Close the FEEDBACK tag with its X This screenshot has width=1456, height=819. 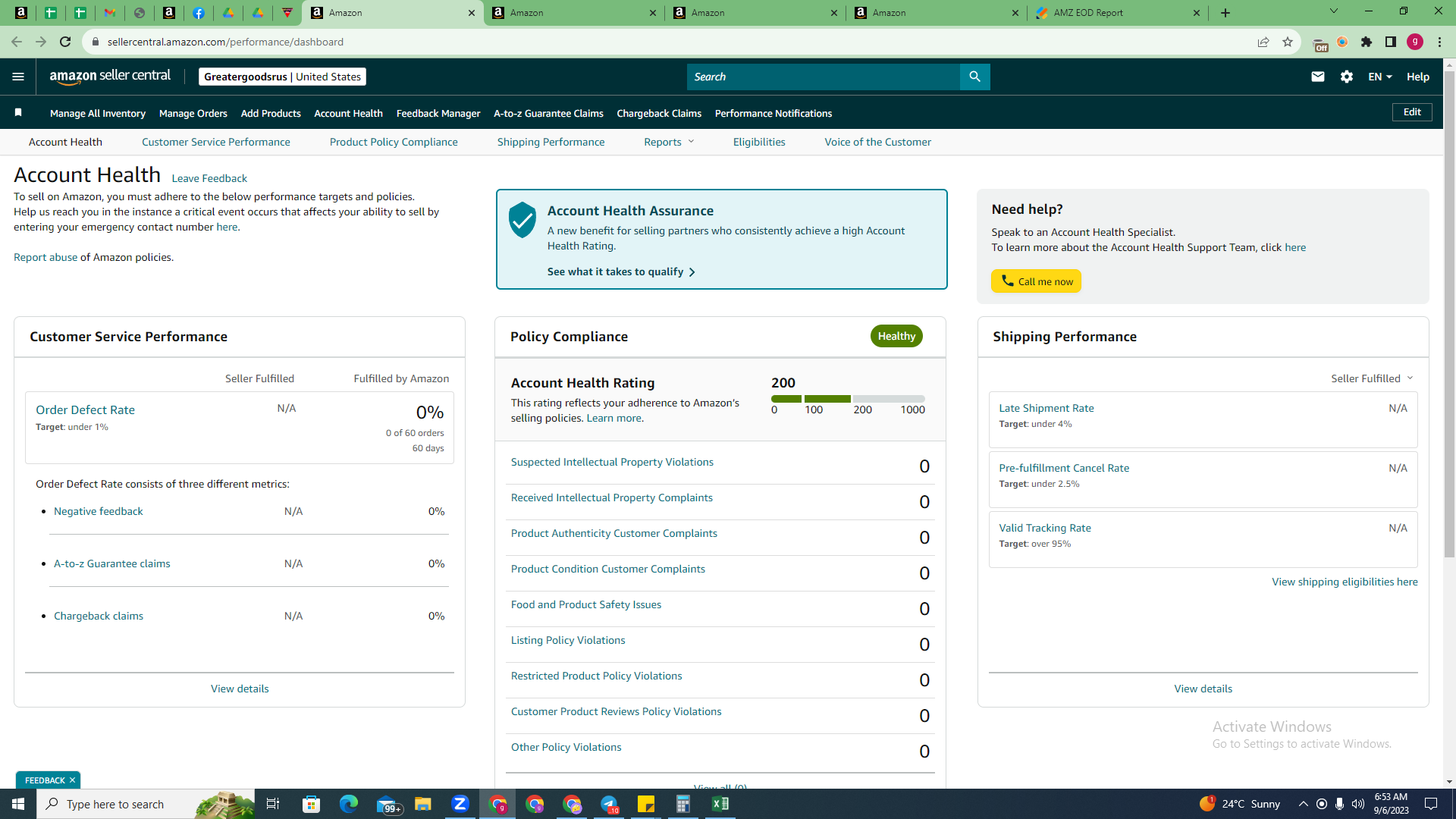click(73, 780)
